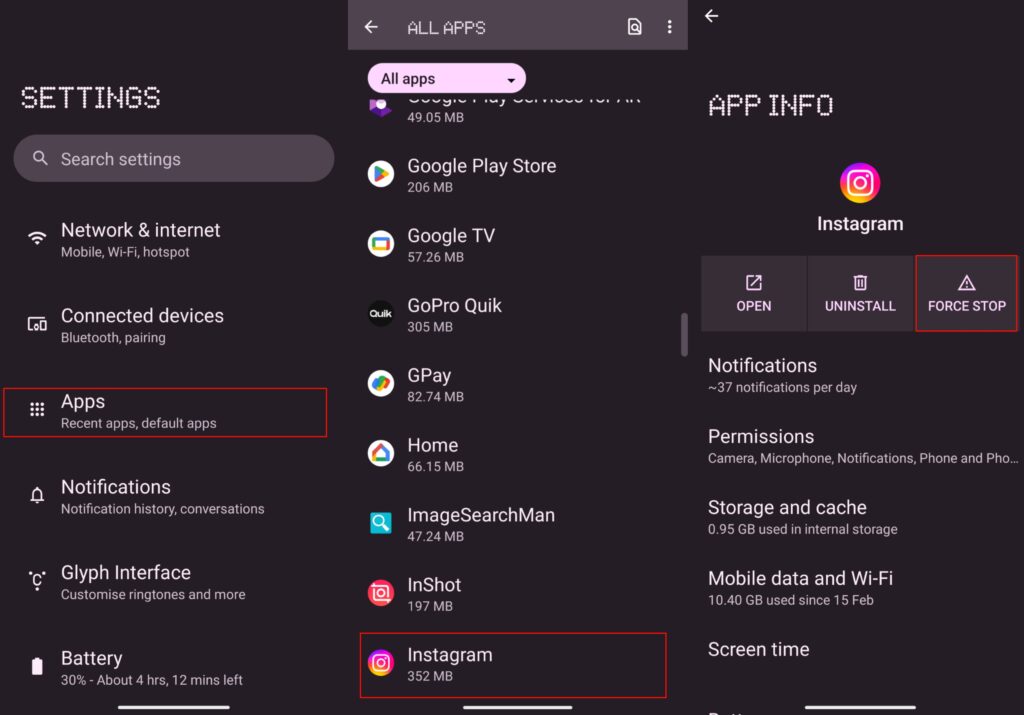The width and height of the screenshot is (1024, 715).
Task: Click the app search icon in All Apps header
Action: 634,27
